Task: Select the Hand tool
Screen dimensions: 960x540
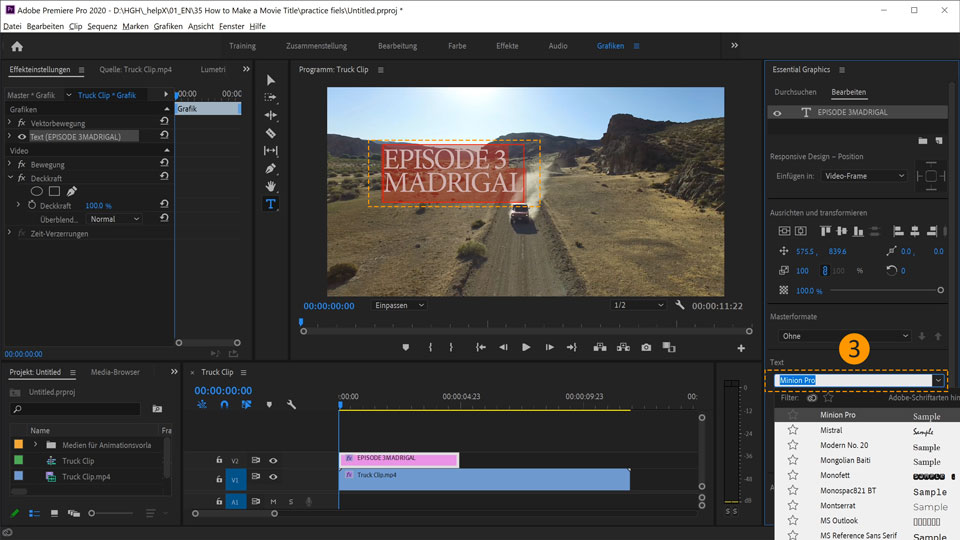Action: point(270,186)
